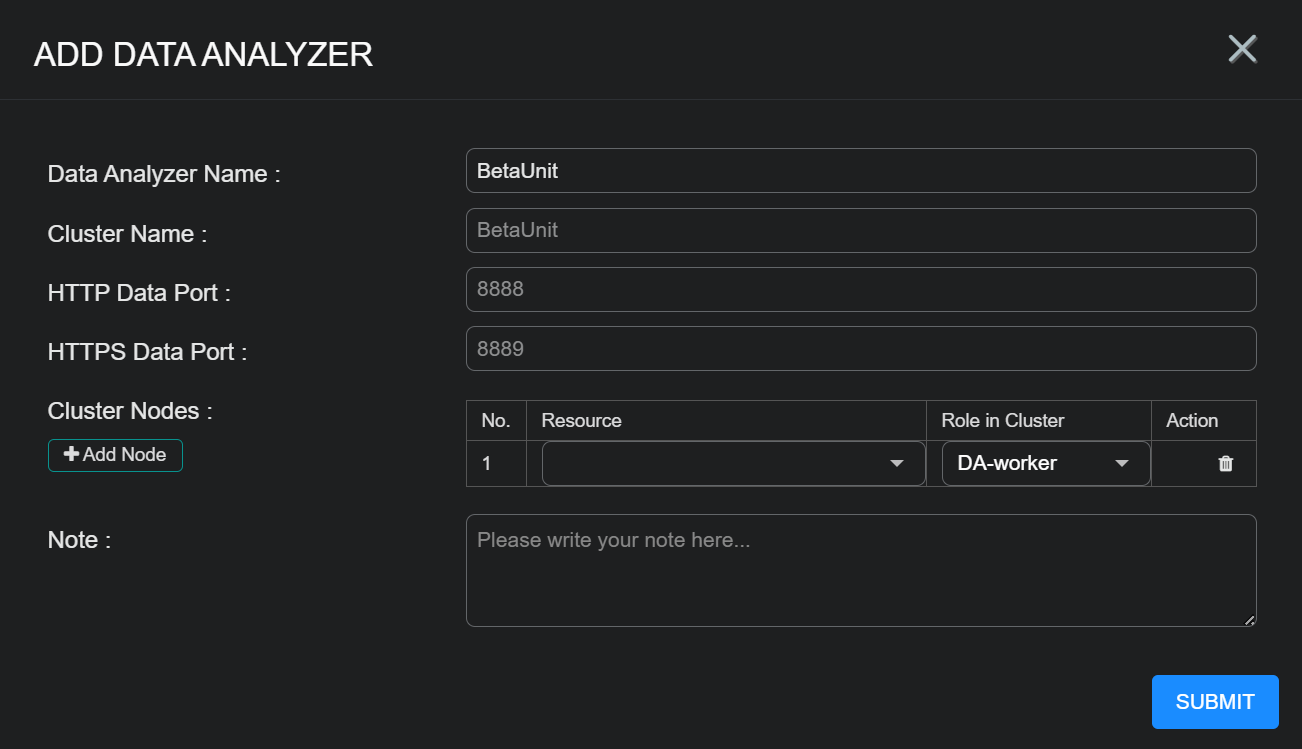Focus the Cluster Name input field
This screenshot has height=749, width=1302.
point(860,230)
